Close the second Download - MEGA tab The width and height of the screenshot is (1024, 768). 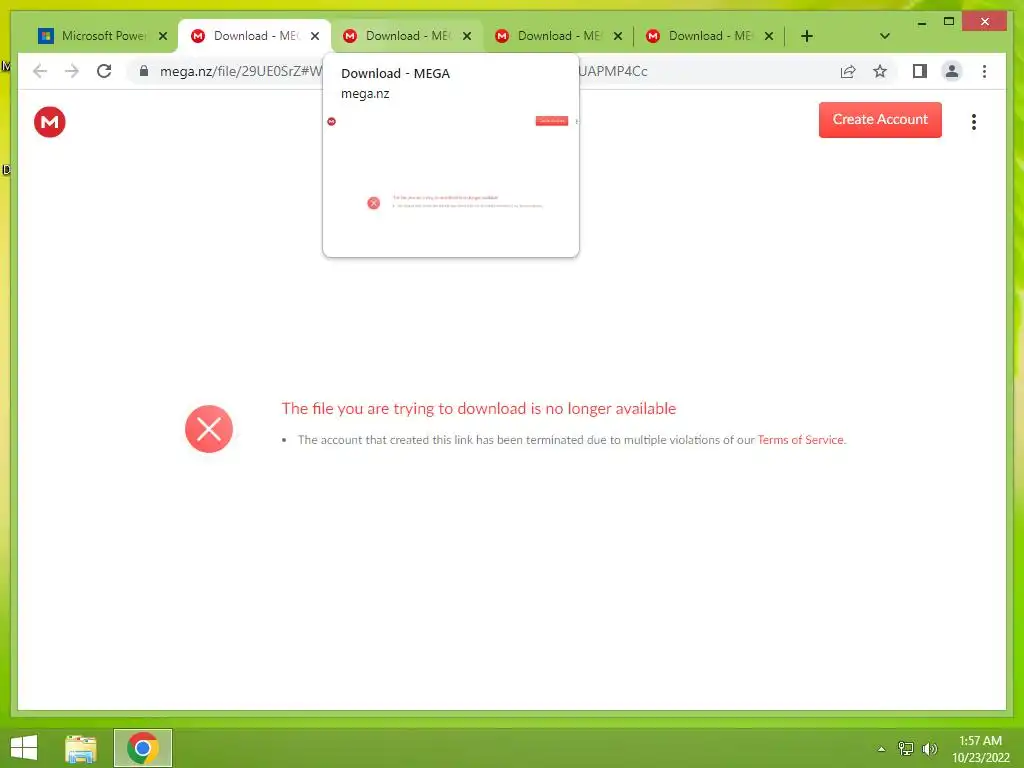[467, 36]
